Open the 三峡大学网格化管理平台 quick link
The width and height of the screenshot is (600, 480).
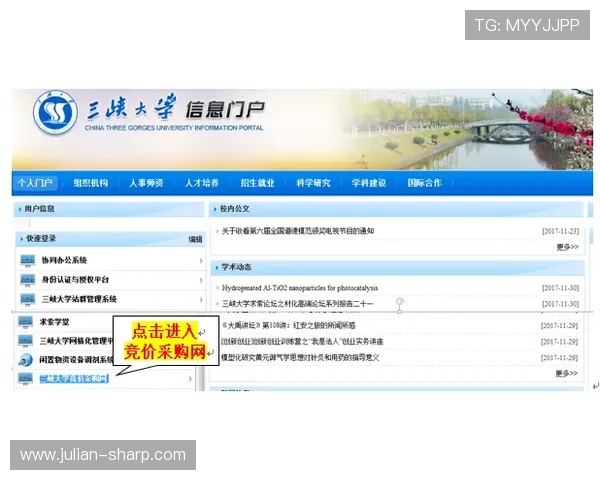76,341
